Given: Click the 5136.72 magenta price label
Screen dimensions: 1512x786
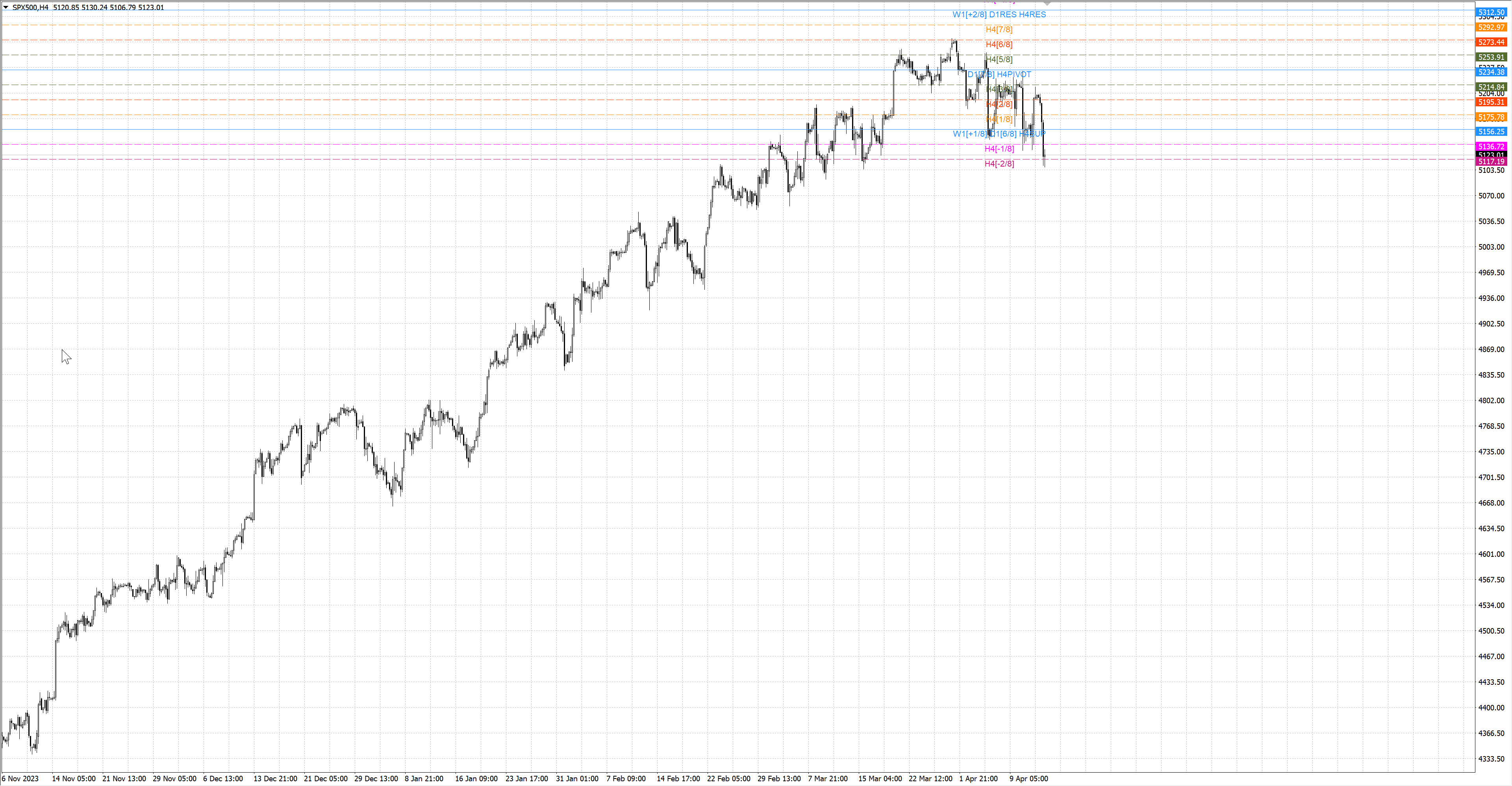Looking at the screenshot, I should (1491, 146).
